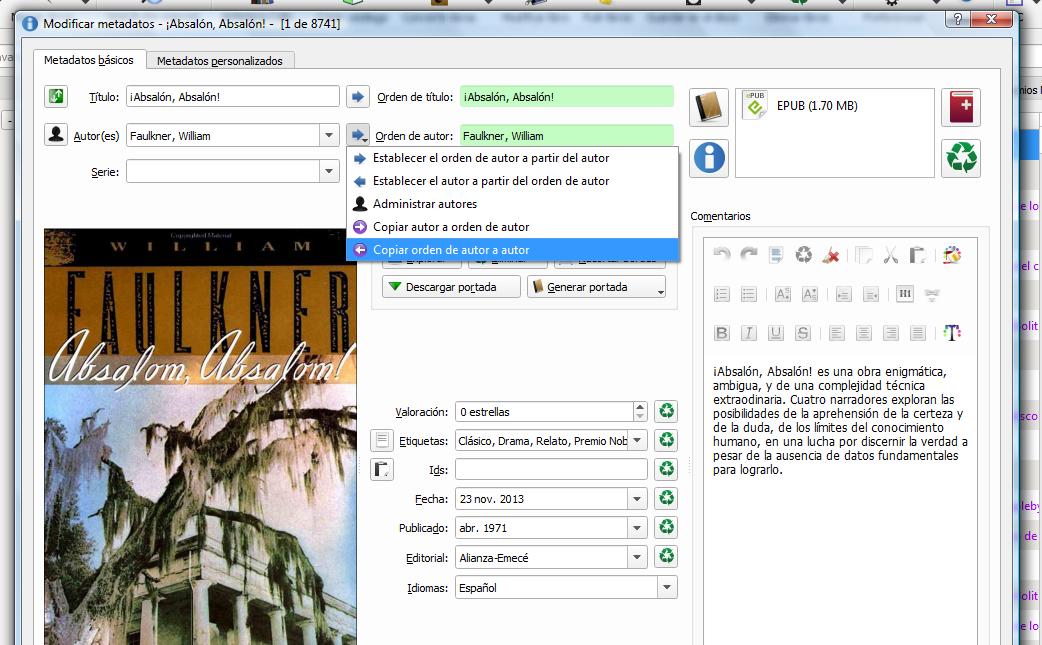Select Copiar orden de autor a autor
The height and width of the screenshot is (645, 1042).
(x=512, y=250)
